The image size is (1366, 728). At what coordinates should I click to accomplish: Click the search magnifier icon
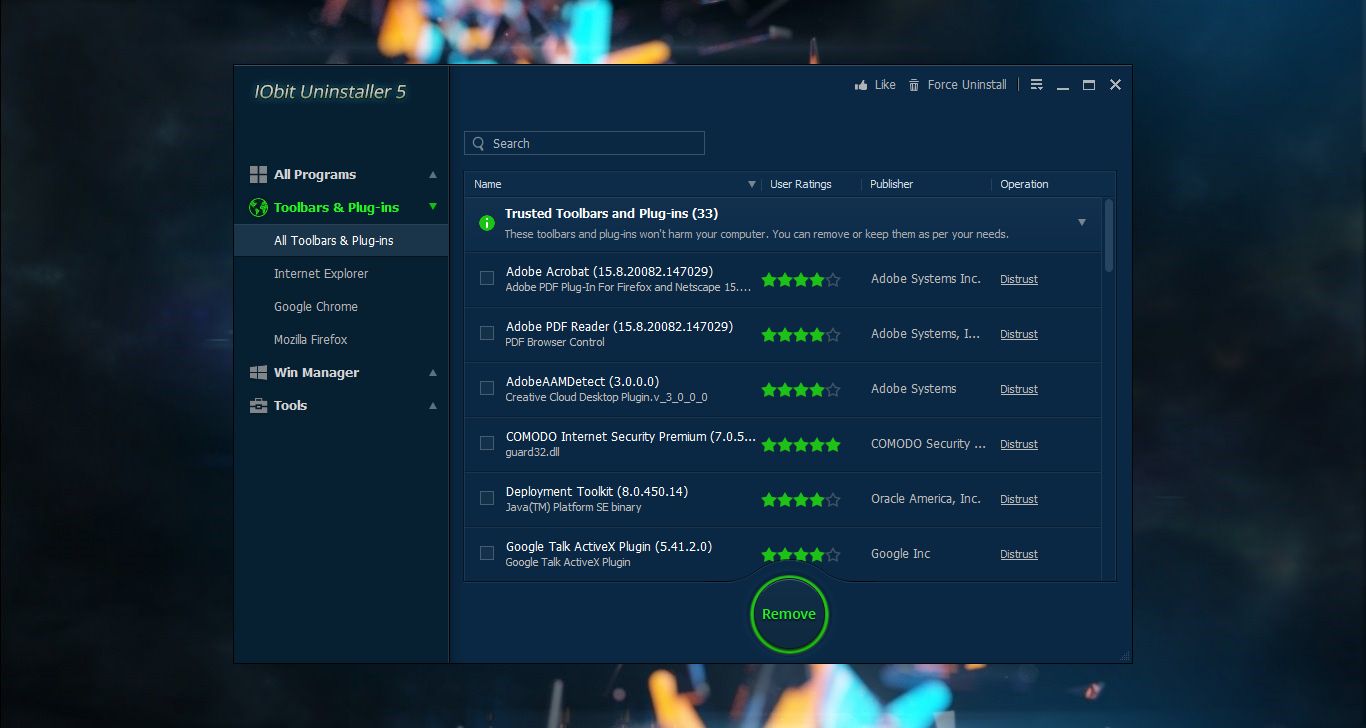[x=478, y=143]
